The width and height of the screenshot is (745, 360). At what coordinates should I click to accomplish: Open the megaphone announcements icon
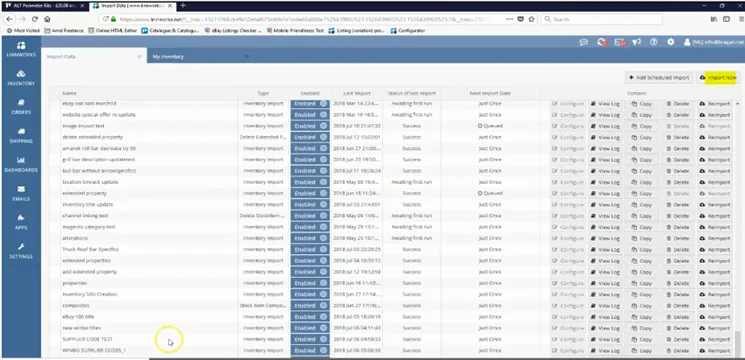636,42
